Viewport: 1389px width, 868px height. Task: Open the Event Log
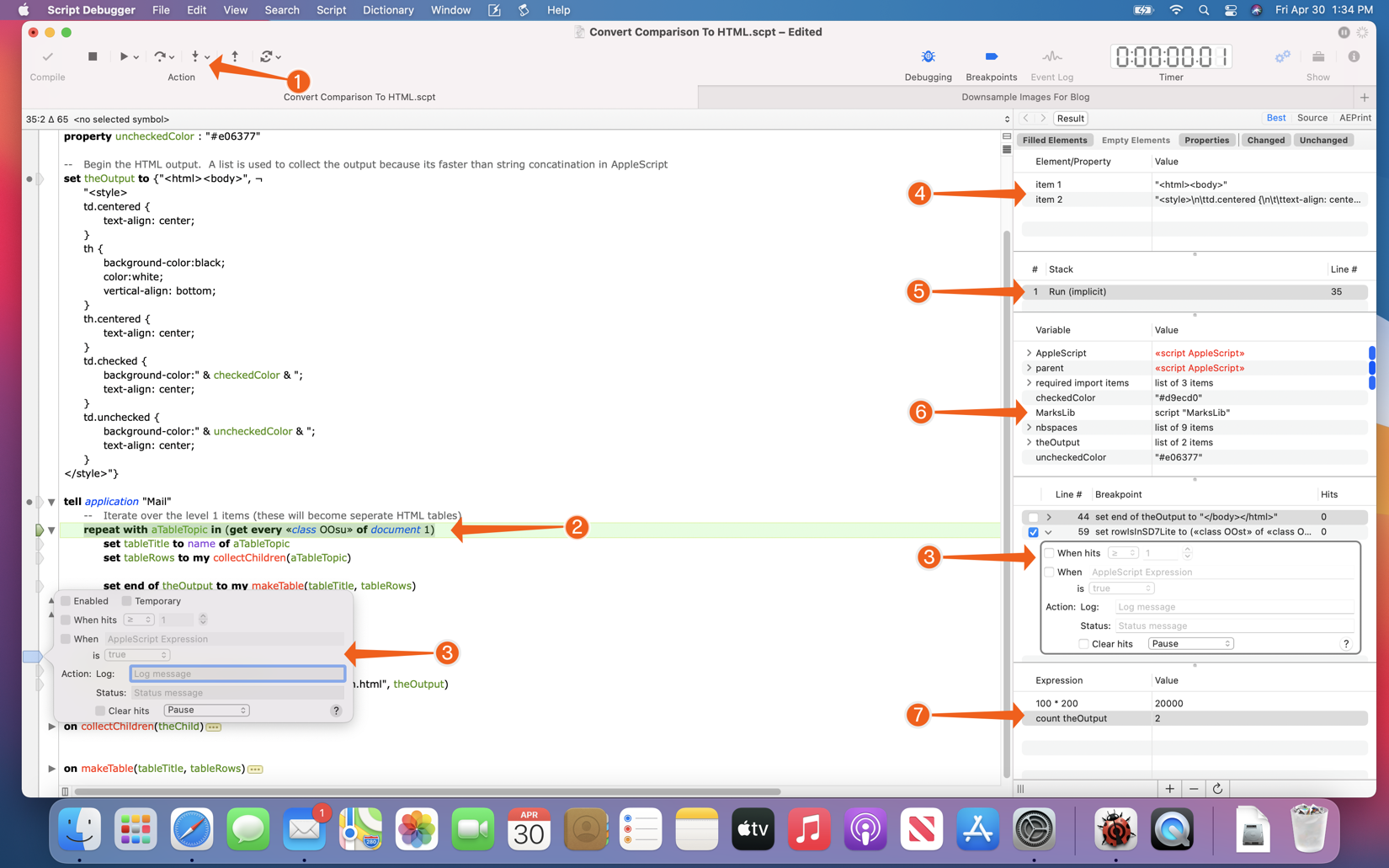pyautogui.click(x=1051, y=56)
